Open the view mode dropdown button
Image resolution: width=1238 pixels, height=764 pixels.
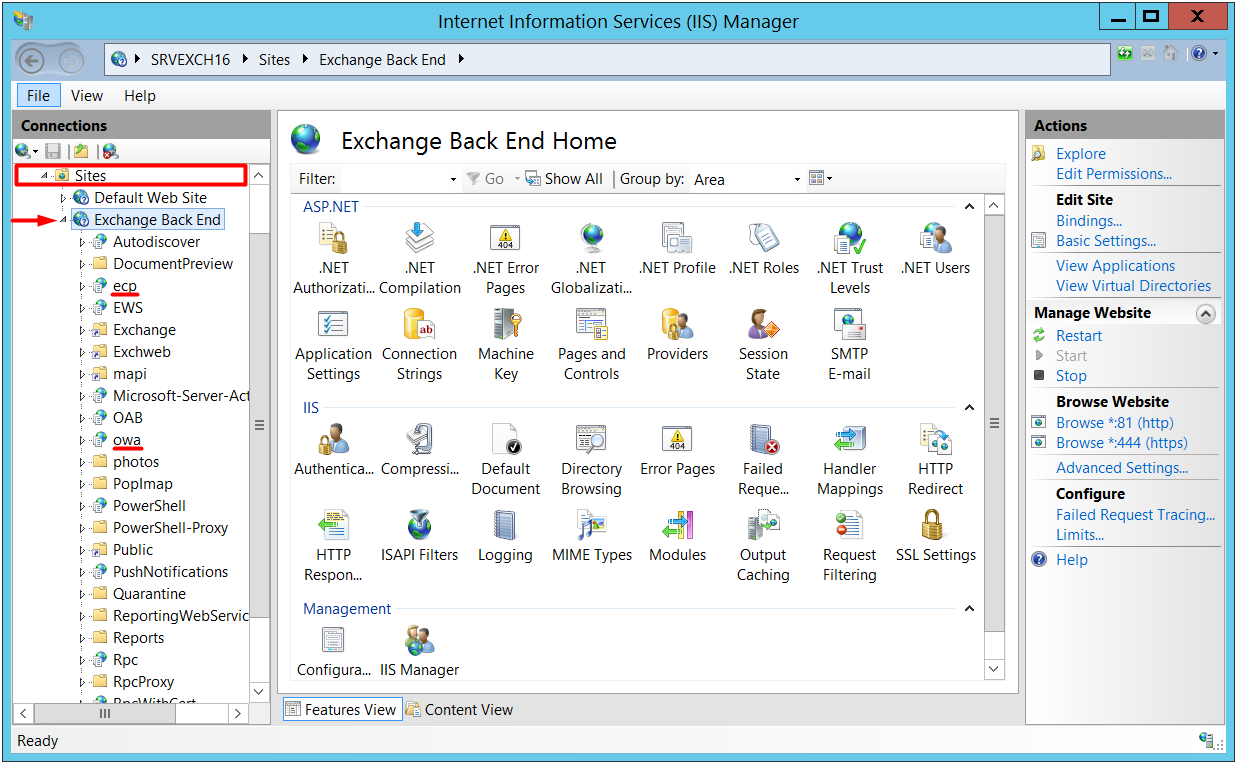(x=821, y=179)
